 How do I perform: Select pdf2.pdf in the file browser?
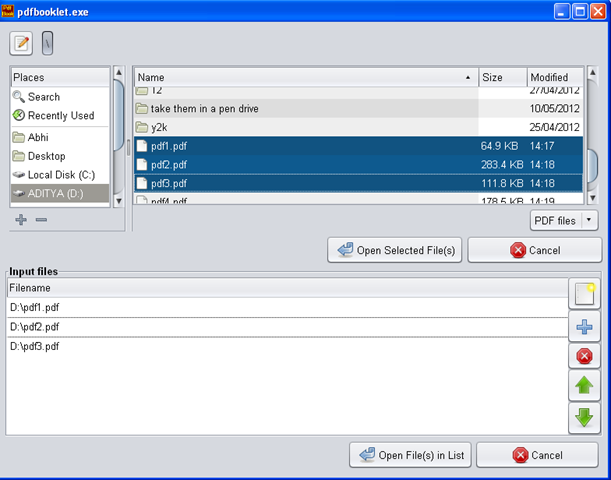[358, 164]
